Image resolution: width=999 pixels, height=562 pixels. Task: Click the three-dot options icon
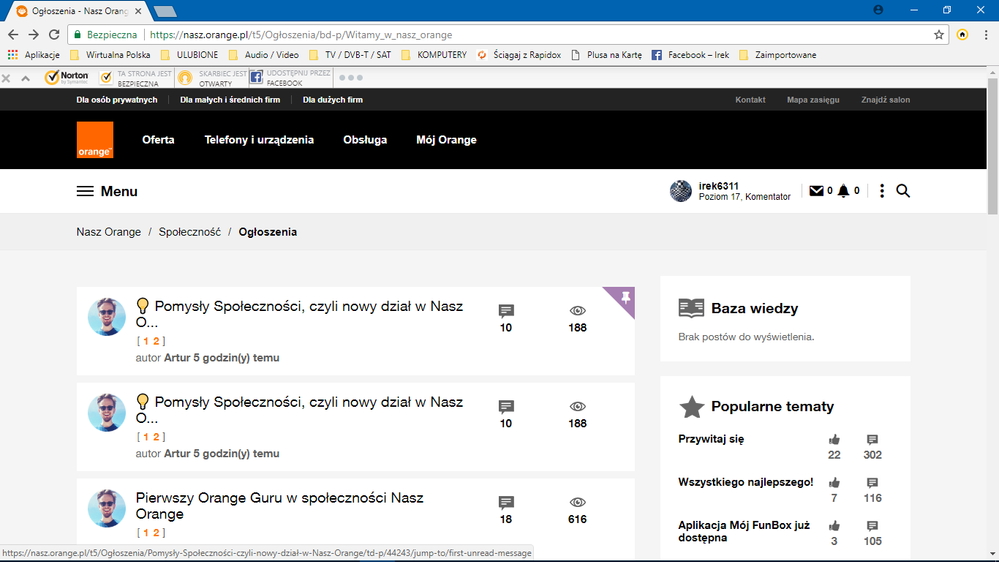(x=881, y=191)
